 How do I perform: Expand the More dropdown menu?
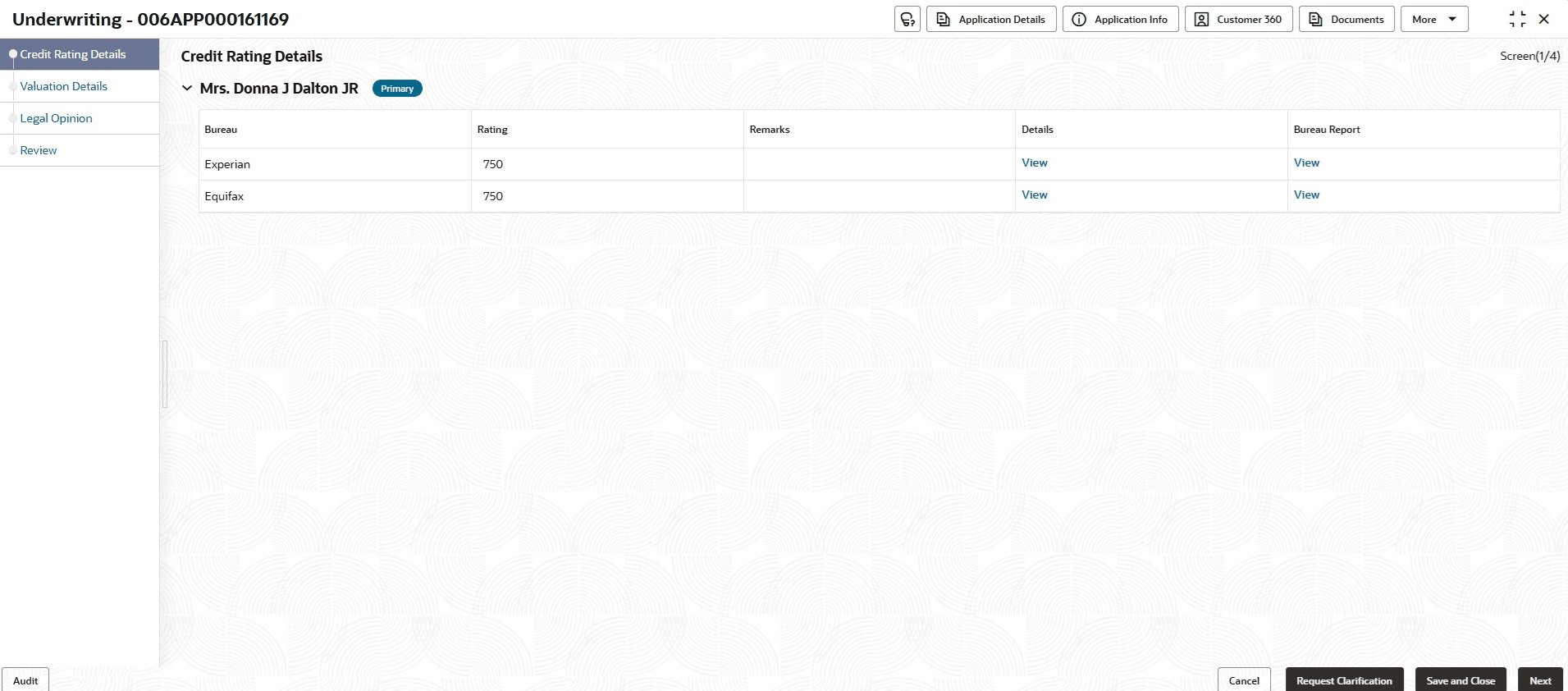(1434, 19)
